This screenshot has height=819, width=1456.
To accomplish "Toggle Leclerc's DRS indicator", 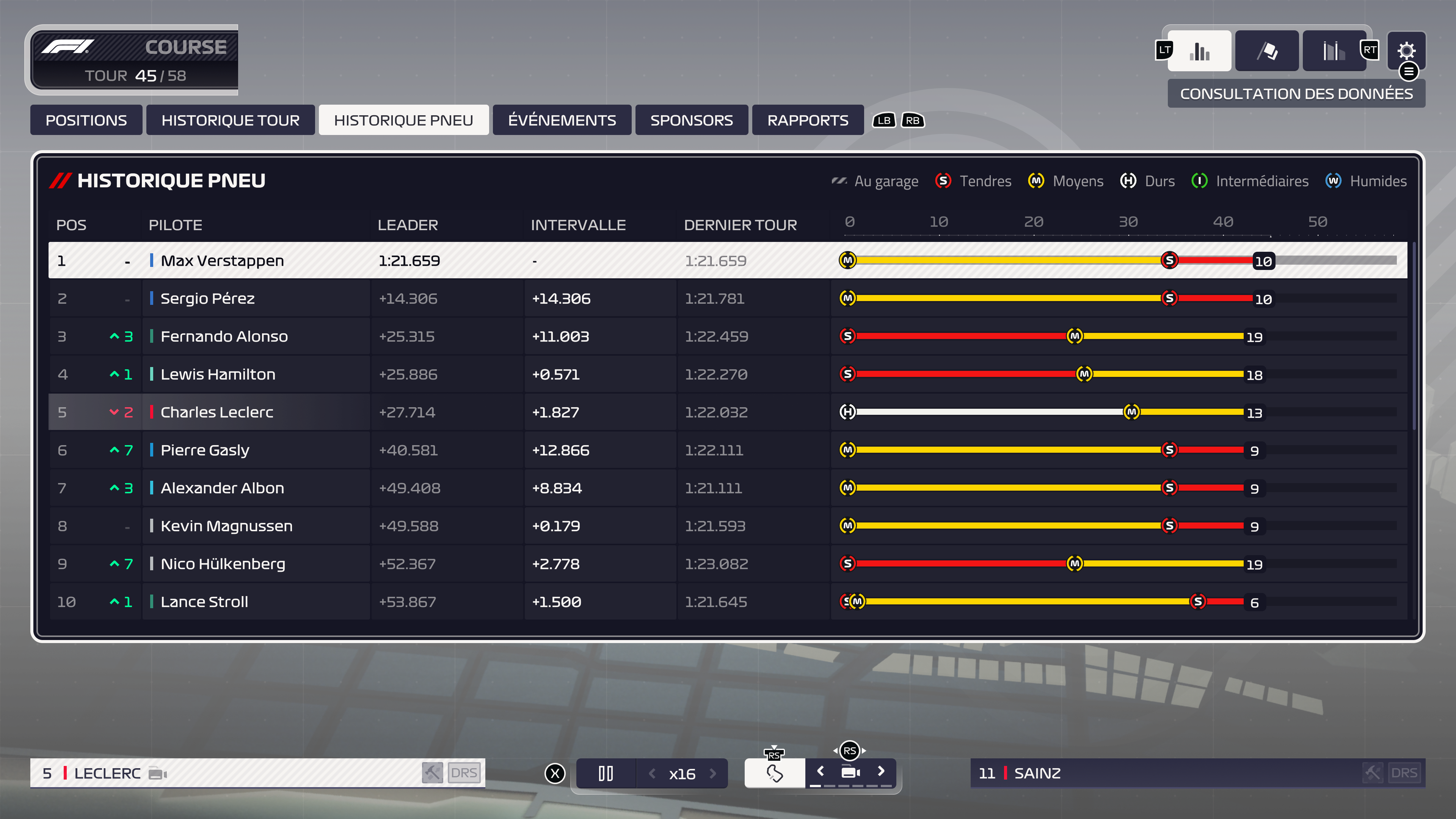I will (464, 773).
